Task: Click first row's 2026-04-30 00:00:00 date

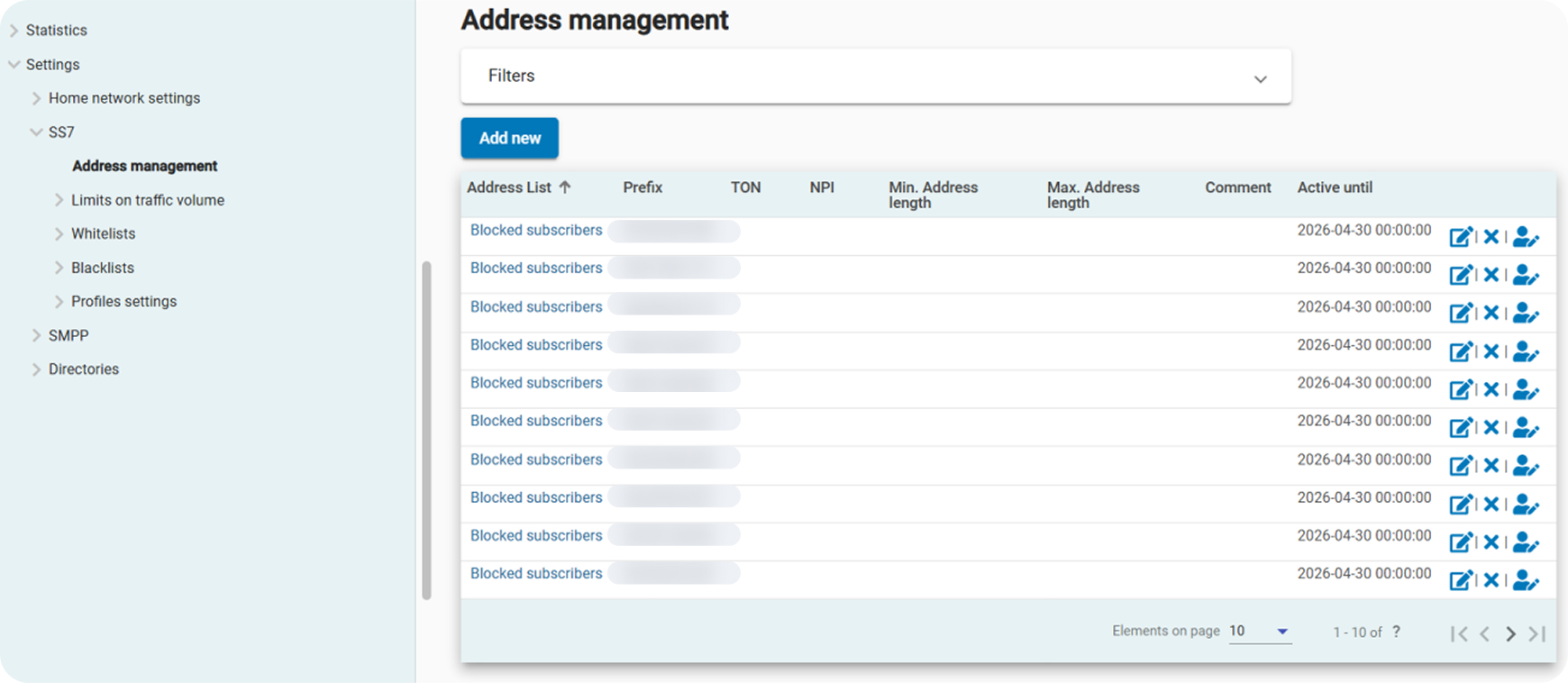Action: tap(1364, 231)
